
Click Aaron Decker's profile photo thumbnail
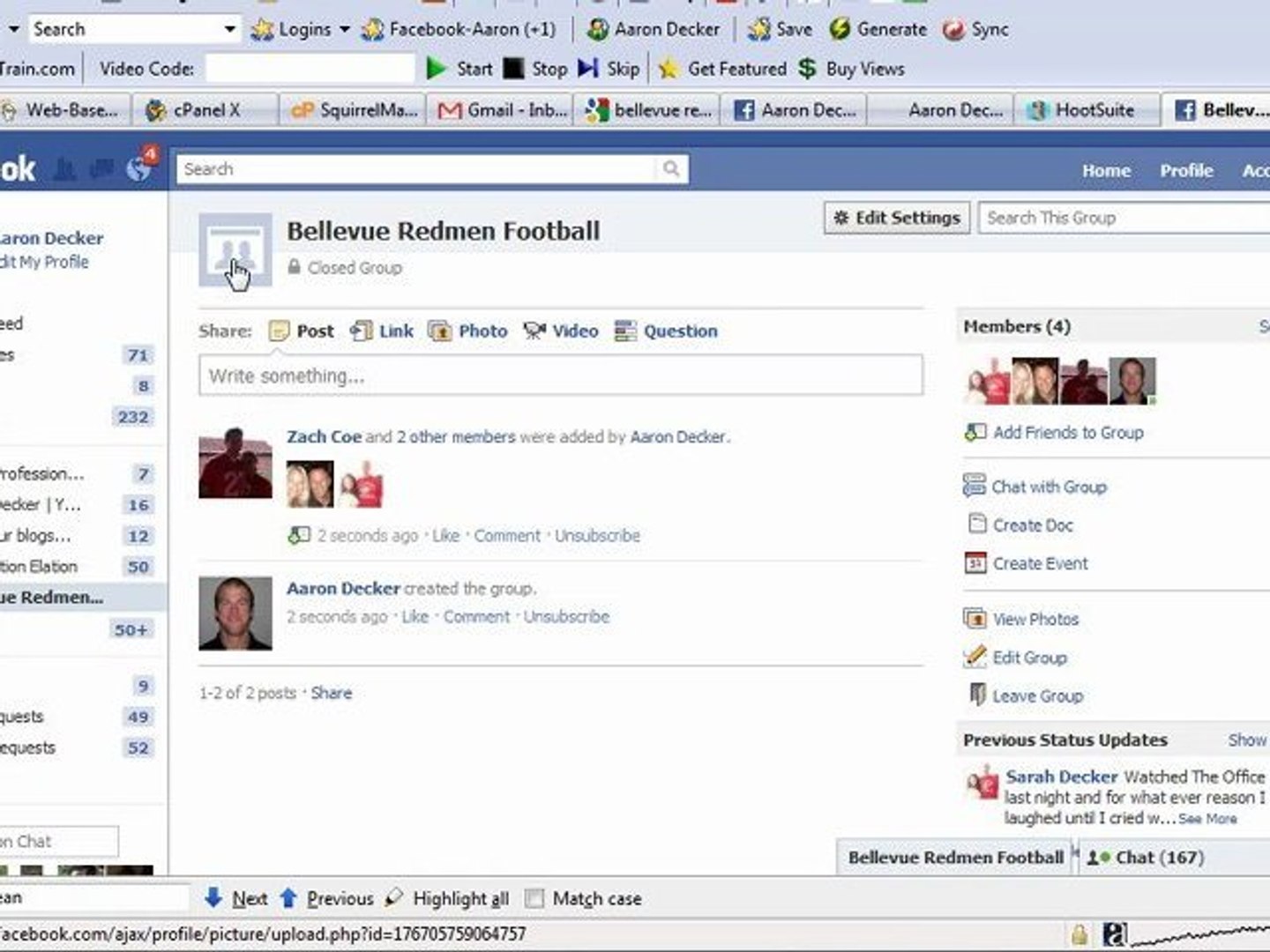tap(235, 614)
